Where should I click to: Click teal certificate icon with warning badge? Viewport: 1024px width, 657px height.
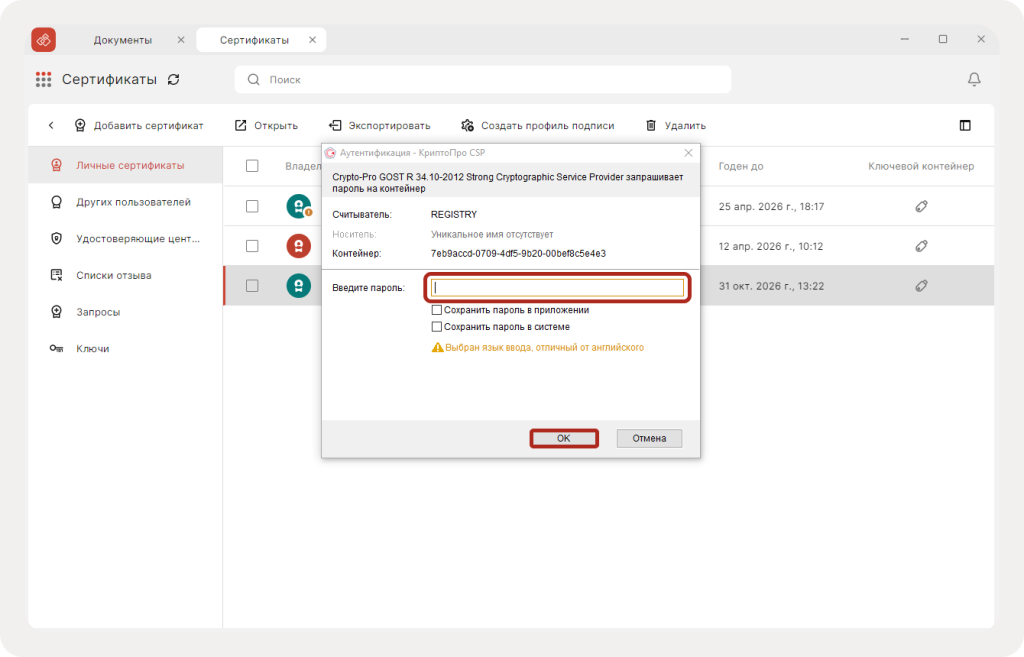[x=299, y=206]
